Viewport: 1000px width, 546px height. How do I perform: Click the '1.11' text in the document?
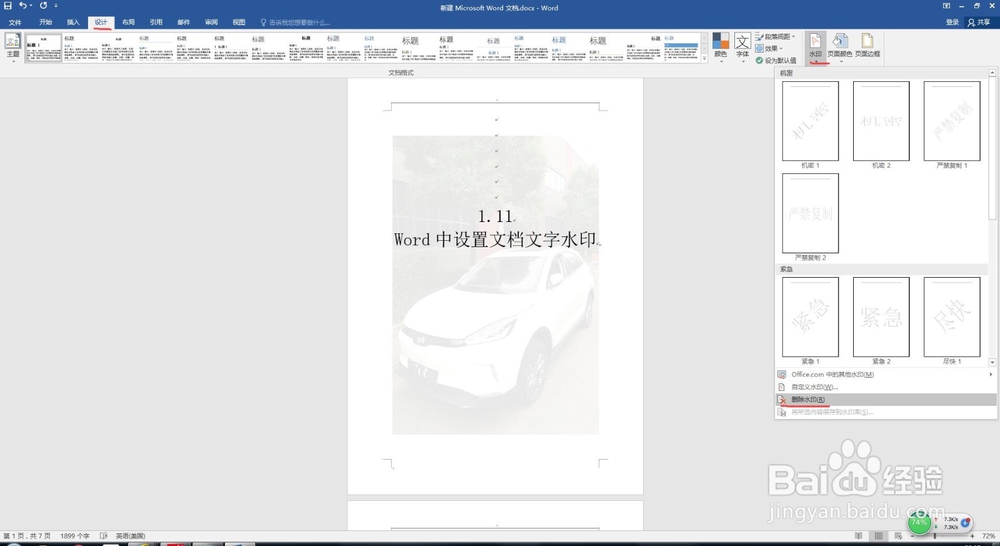(x=496, y=216)
